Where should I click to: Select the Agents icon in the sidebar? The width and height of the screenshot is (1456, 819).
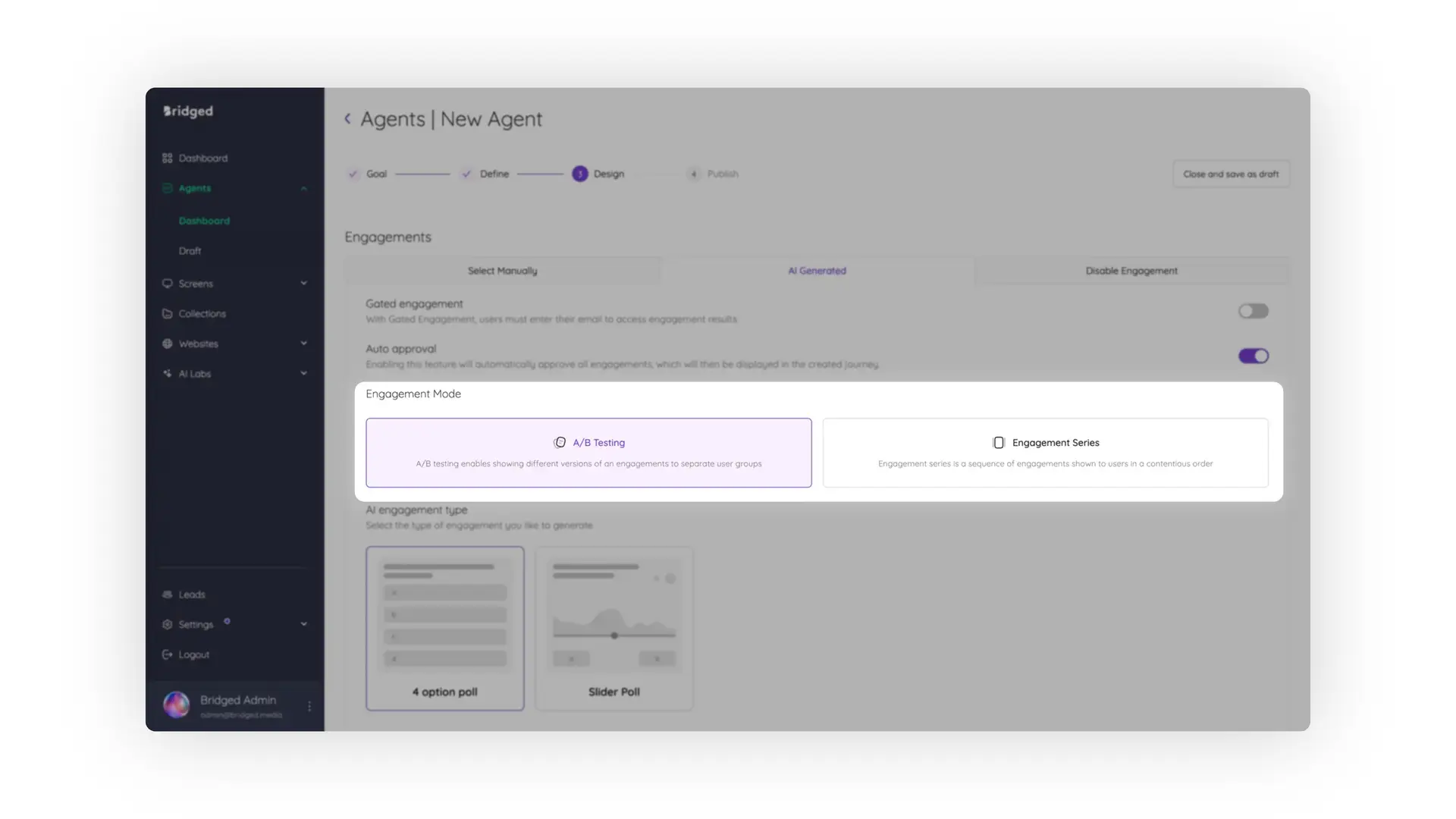[x=168, y=188]
